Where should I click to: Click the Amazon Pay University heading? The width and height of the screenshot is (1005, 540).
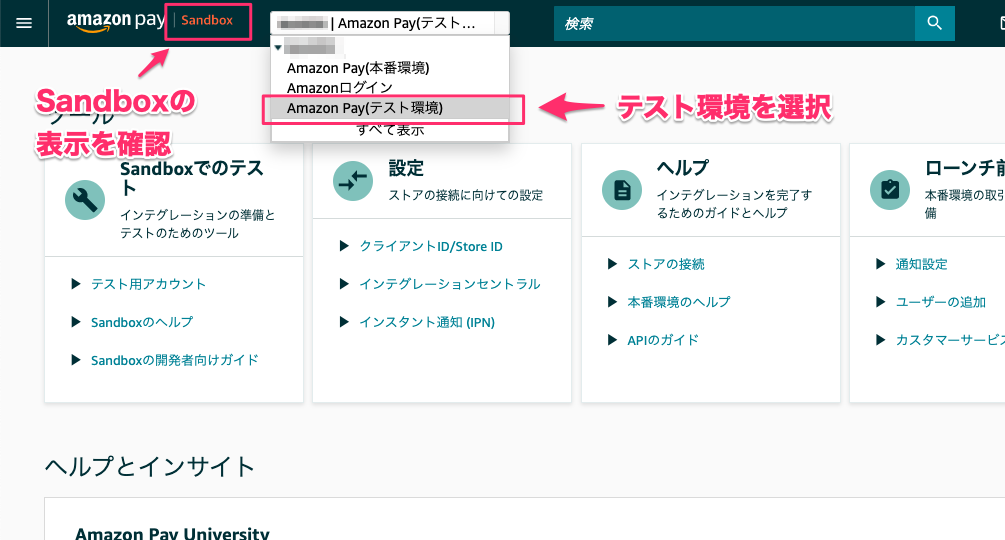[172, 533]
